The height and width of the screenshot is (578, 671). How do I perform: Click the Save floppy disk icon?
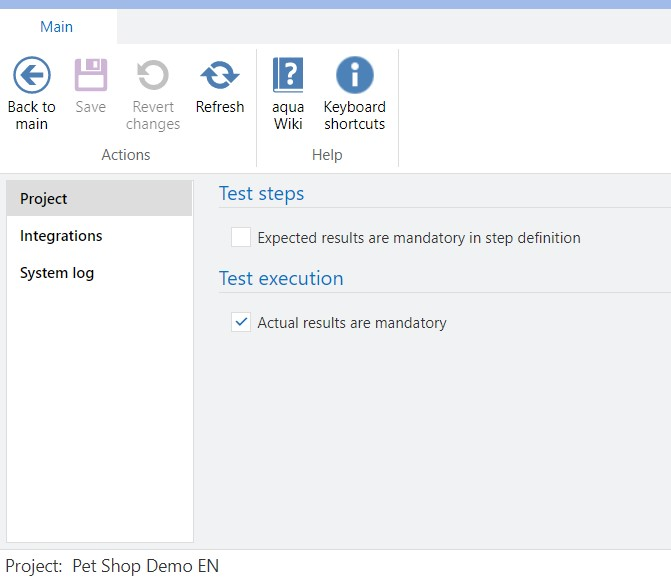91,76
